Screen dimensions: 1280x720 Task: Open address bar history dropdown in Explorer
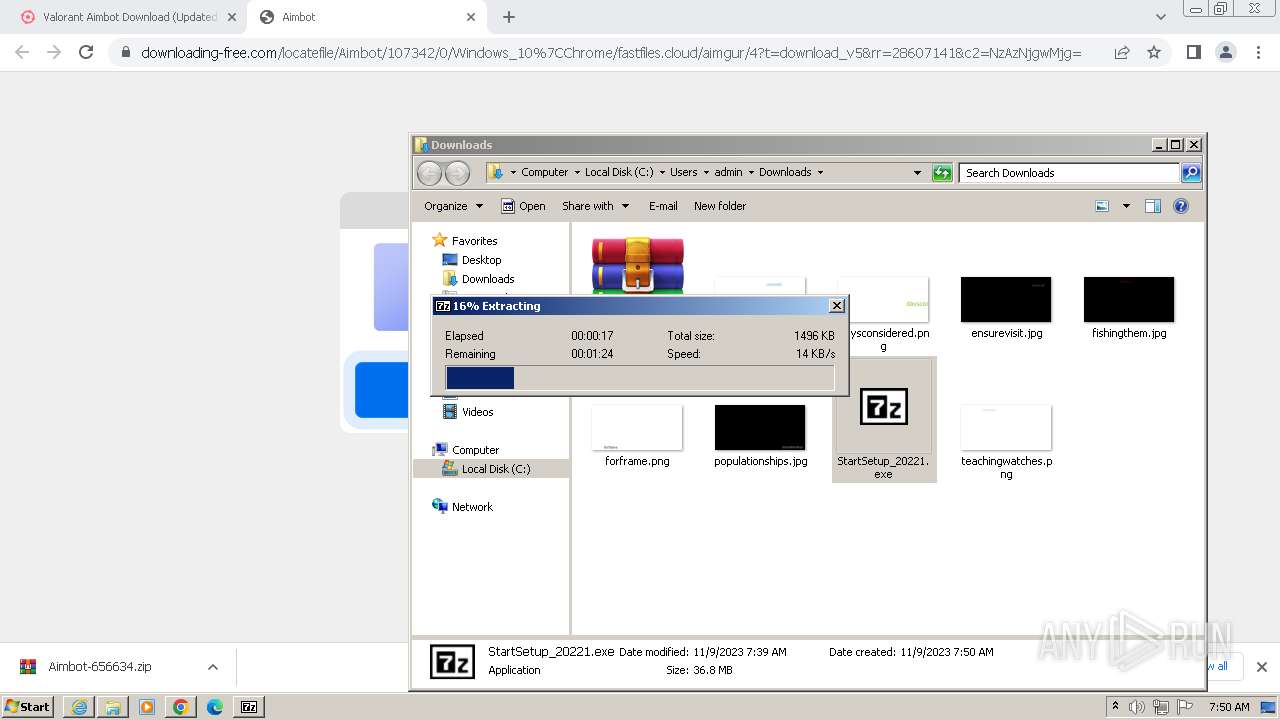tap(917, 173)
